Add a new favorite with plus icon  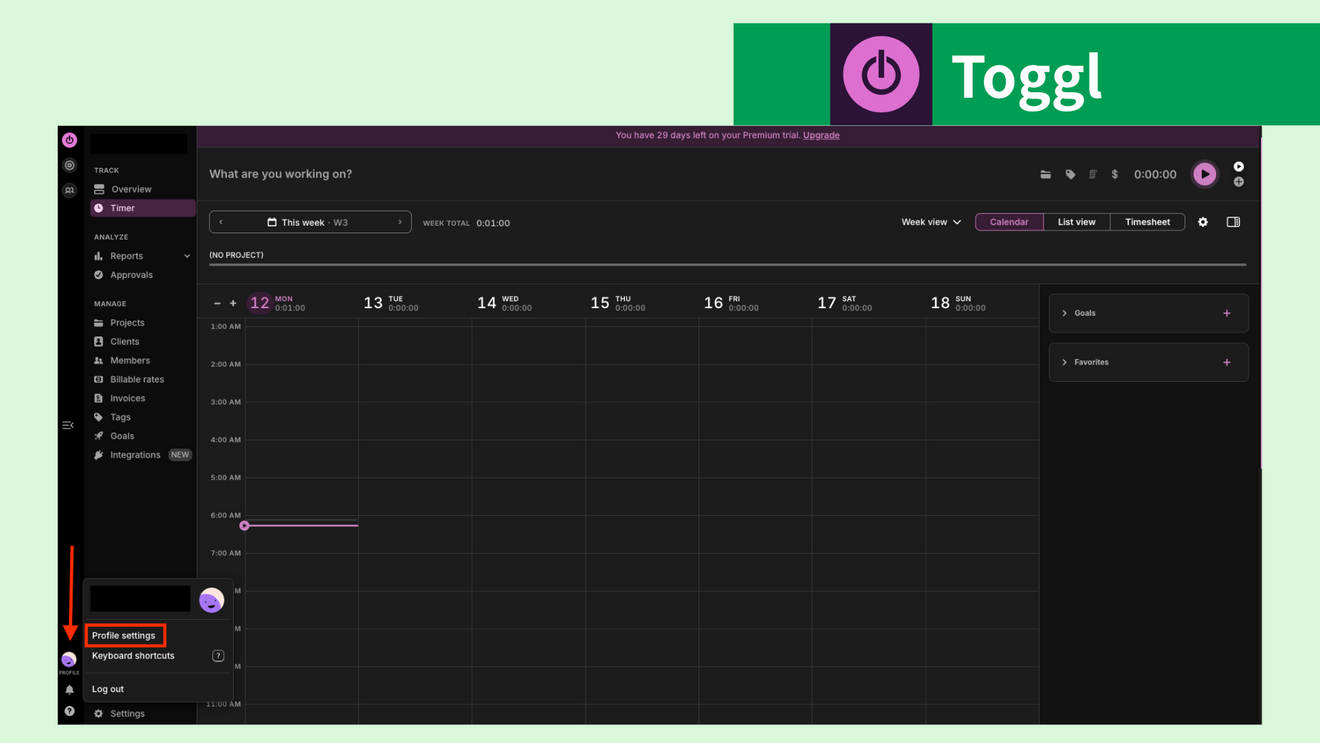coord(1227,362)
